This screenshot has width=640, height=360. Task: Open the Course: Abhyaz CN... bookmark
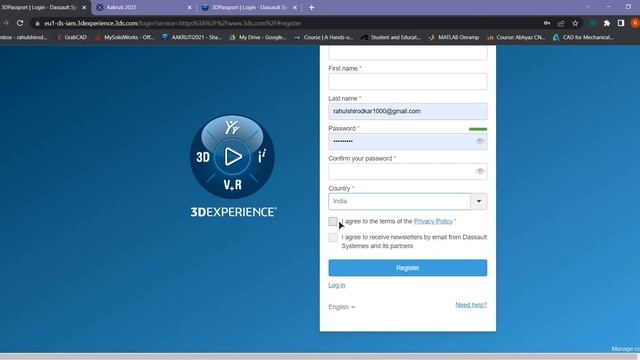point(516,37)
